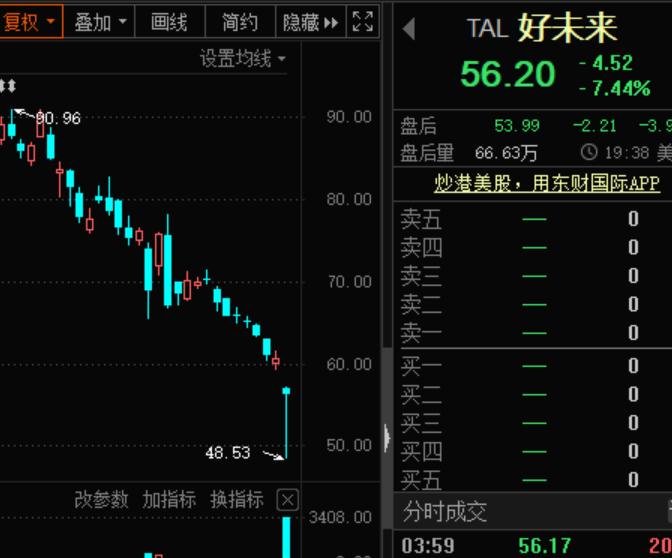Image resolution: width=672 pixels, height=558 pixels.
Task: Click the tall cyan volume bar
Action: tap(287, 536)
